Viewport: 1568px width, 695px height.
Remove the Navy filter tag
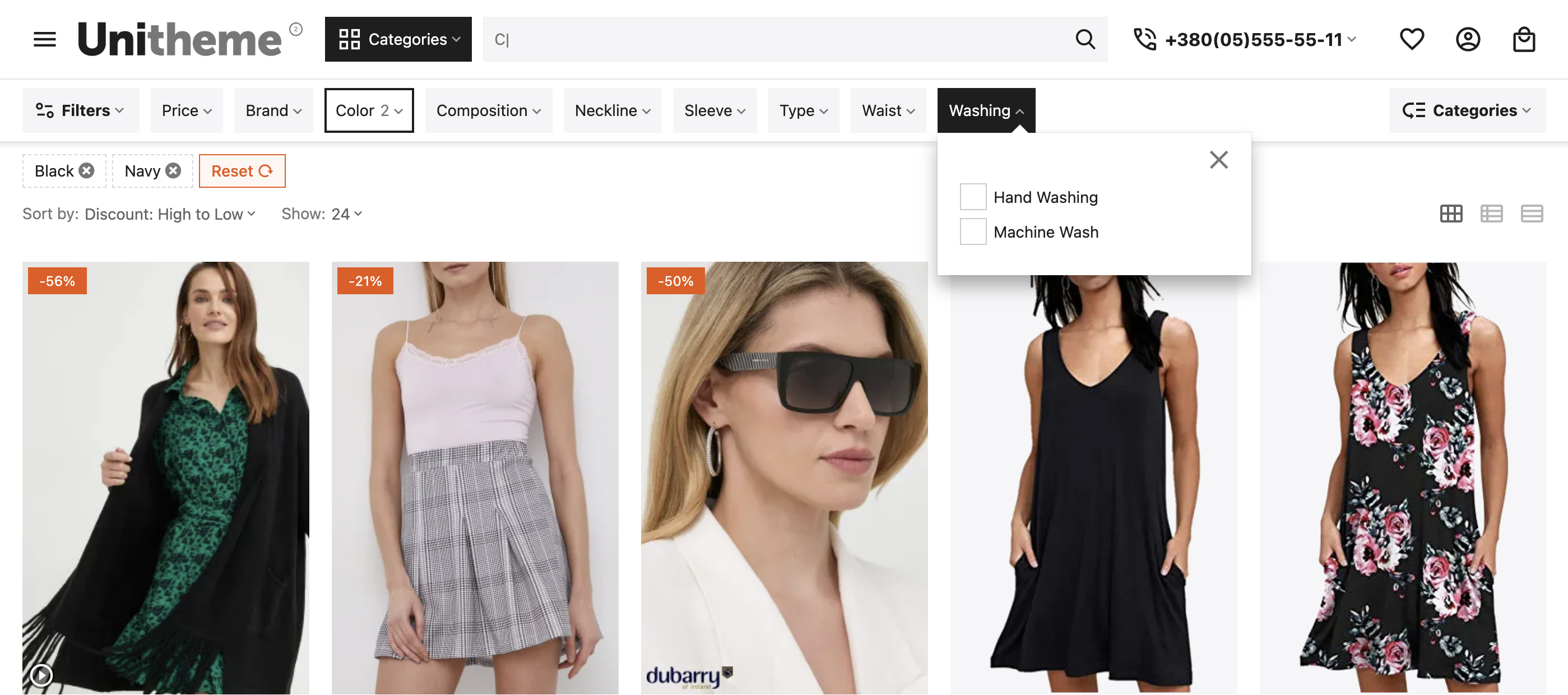tap(174, 170)
